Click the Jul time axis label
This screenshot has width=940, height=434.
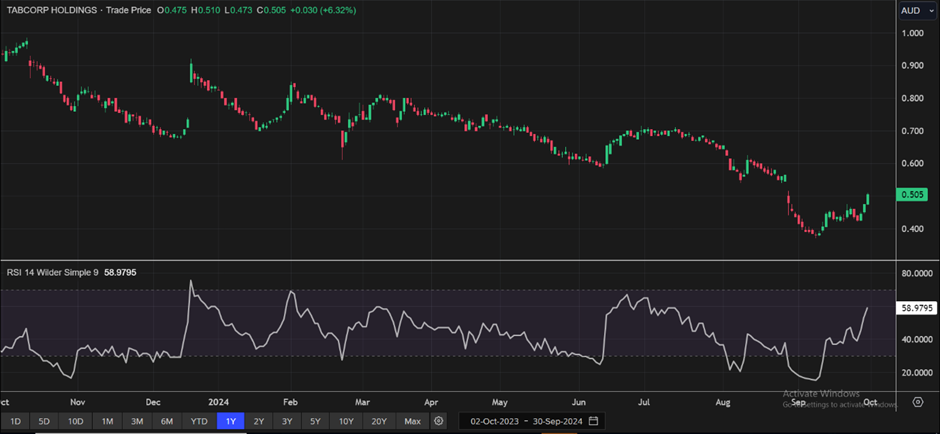[644, 402]
